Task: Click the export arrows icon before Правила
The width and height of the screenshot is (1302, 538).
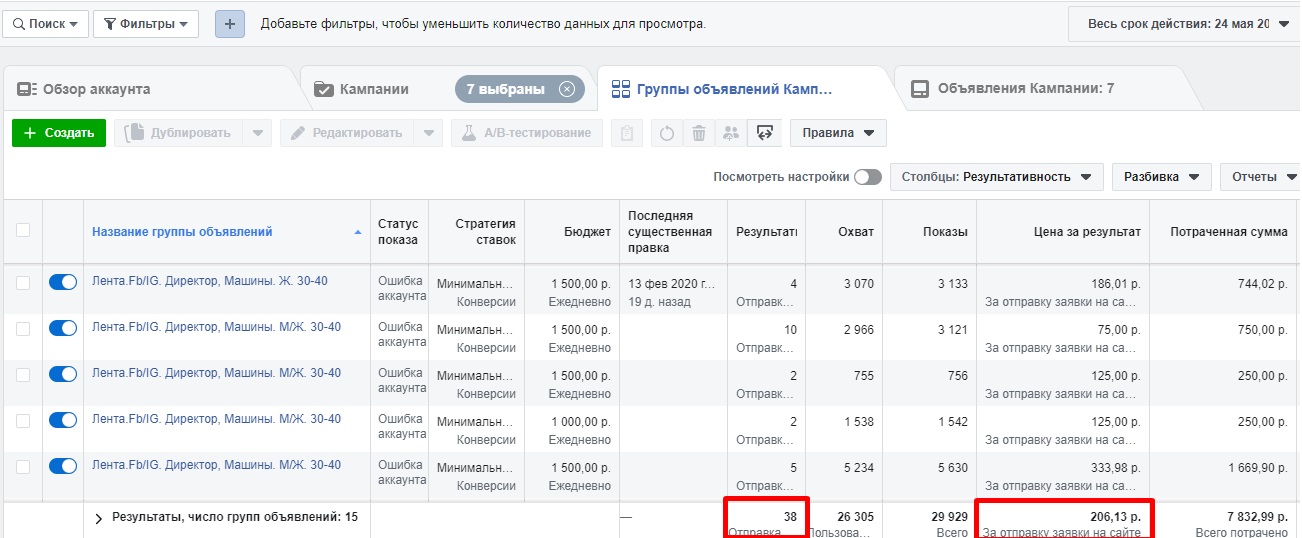Action: coord(765,133)
